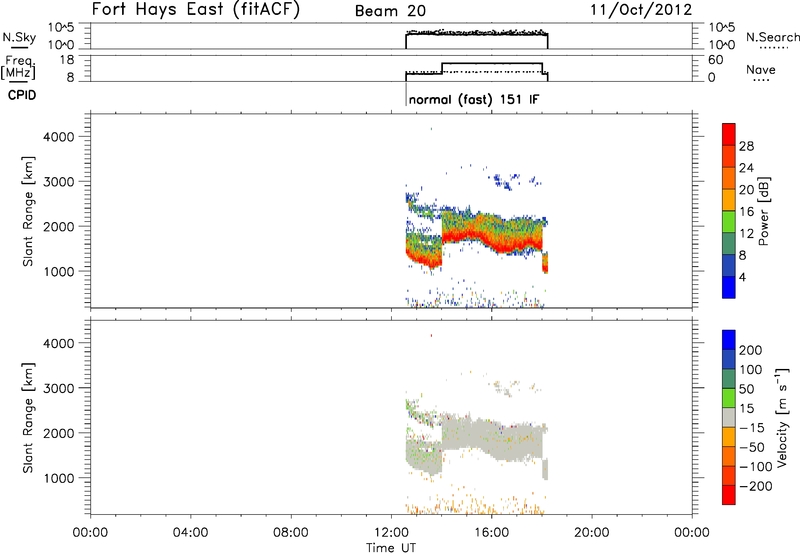Click time axis label '12:00'
The height and width of the screenshot is (554, 800).
pyautogui.click(x=391, y=533)
